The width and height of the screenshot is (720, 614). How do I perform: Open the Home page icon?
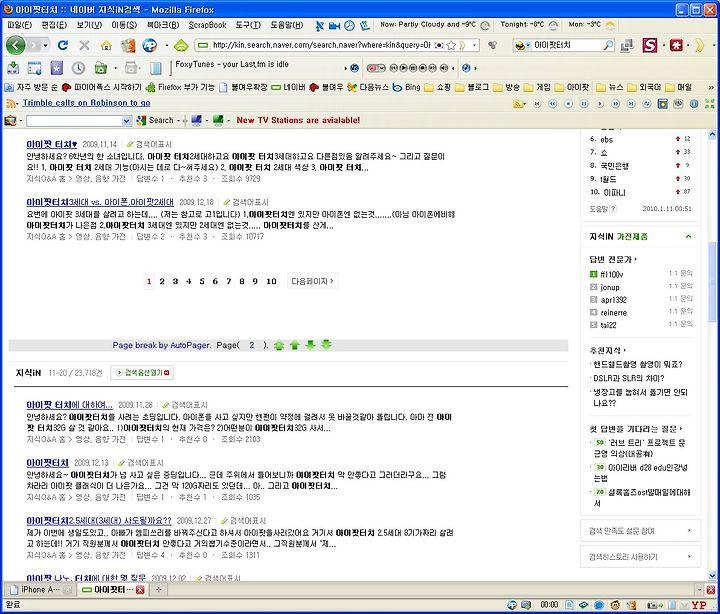106,45
